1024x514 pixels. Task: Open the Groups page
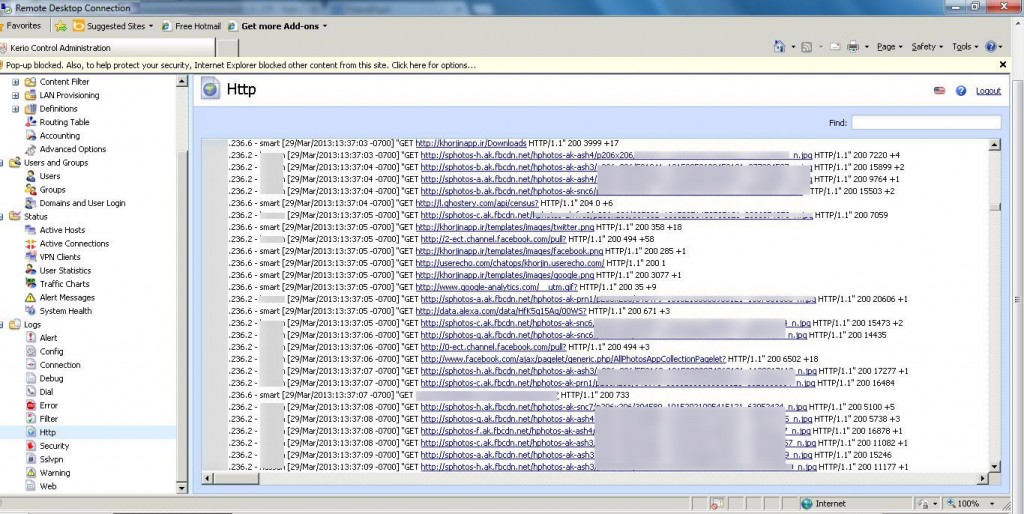[x=52, y=189]
